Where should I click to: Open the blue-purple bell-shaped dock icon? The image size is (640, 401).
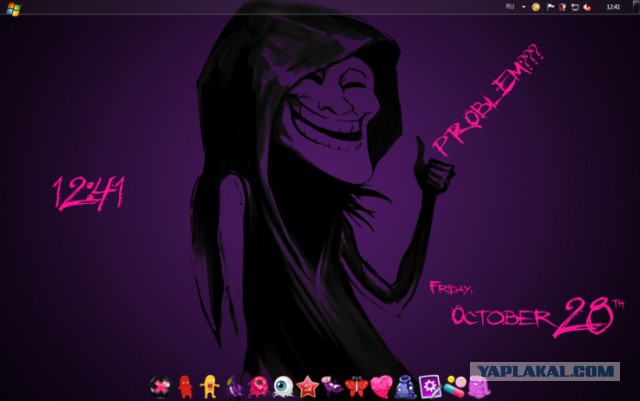tap(405, 387)
